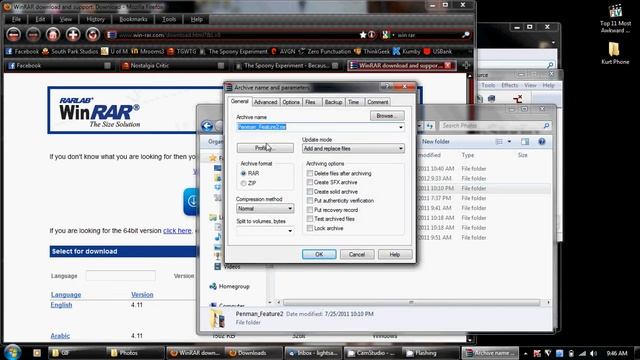Viewport: 640px width, 360px height.
Task: Open new tab button in Firefox
Action: tap(466, 65)
